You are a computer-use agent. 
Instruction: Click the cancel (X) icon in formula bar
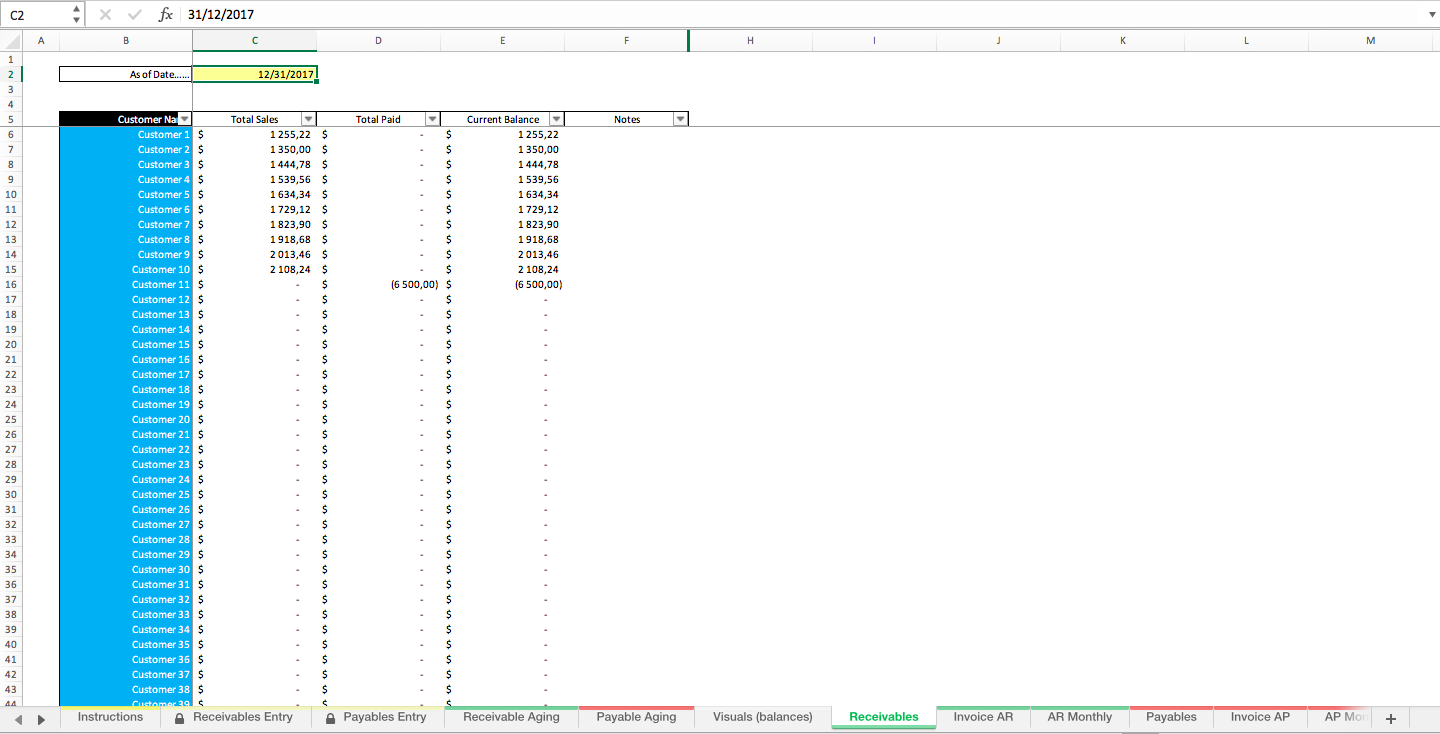click(x=106, y=14)
